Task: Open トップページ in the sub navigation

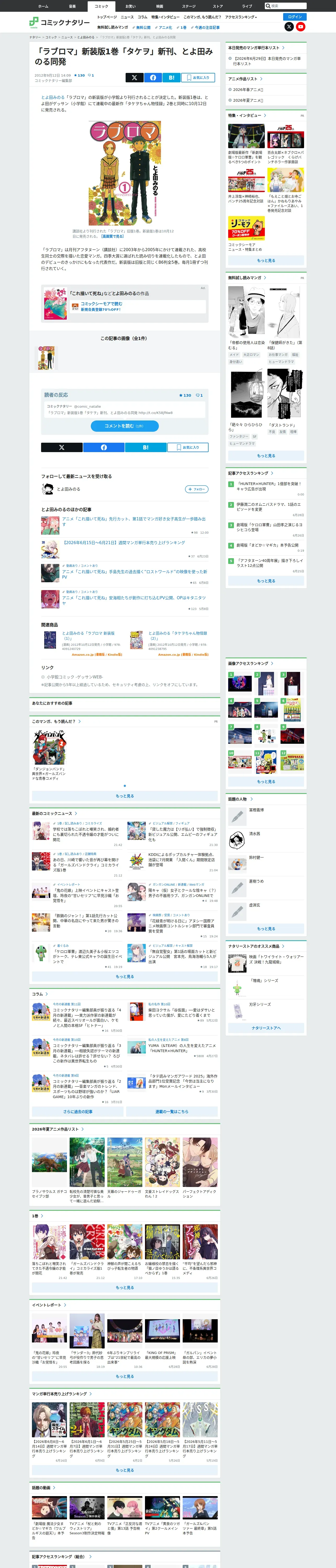Action: (x=107, y=17)
